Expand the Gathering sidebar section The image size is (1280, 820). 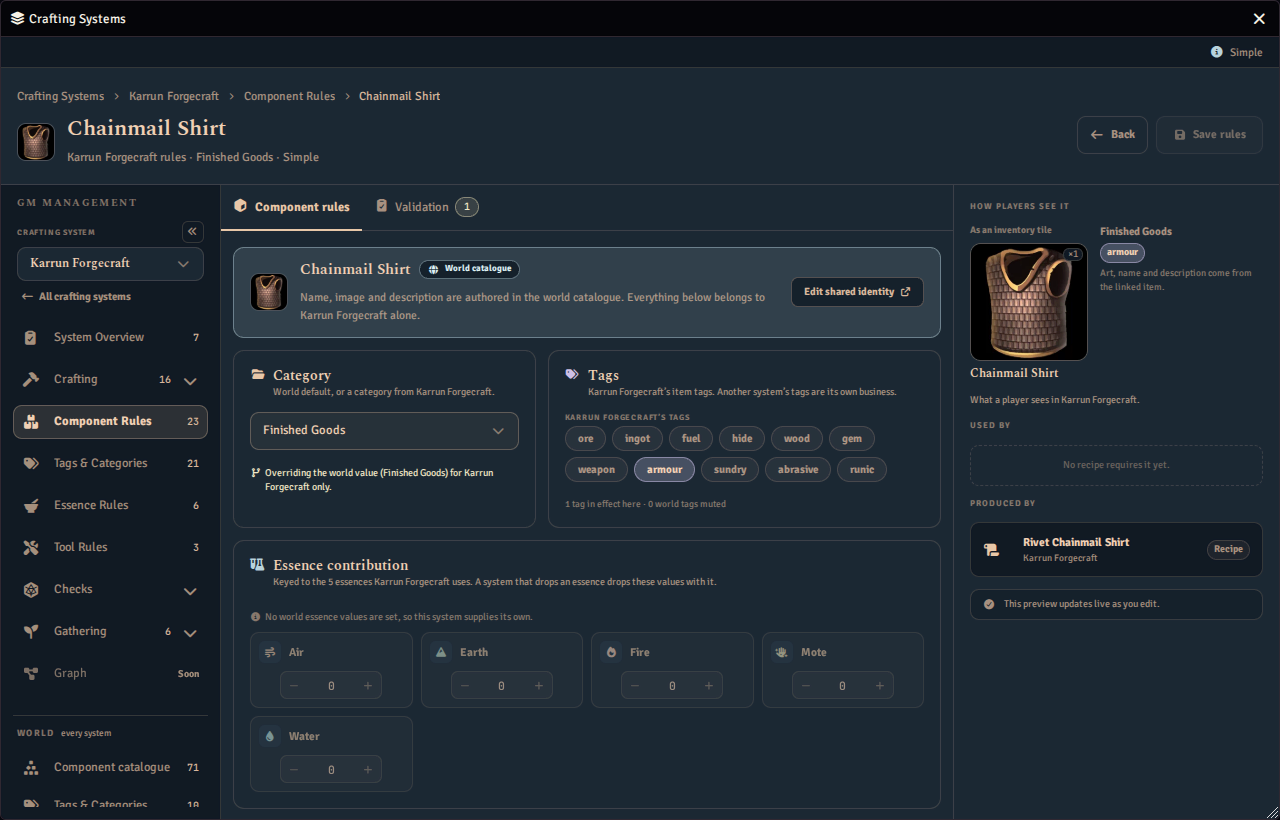pos(191,633)
